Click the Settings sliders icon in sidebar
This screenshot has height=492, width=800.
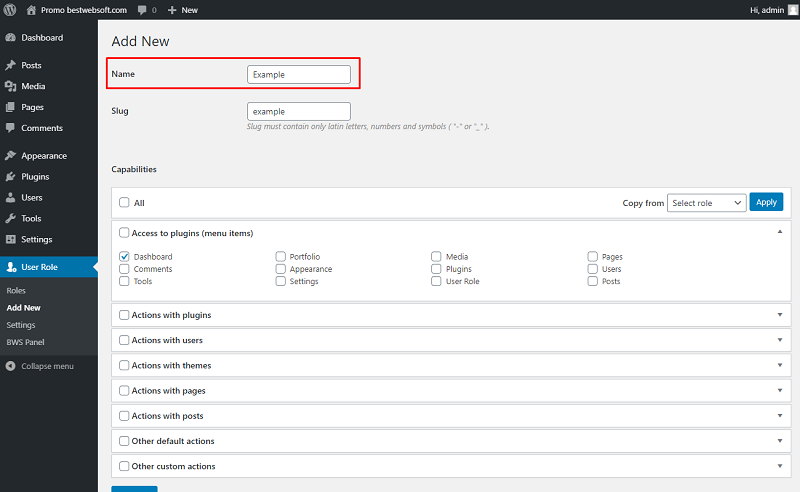[x=10, y=239]
